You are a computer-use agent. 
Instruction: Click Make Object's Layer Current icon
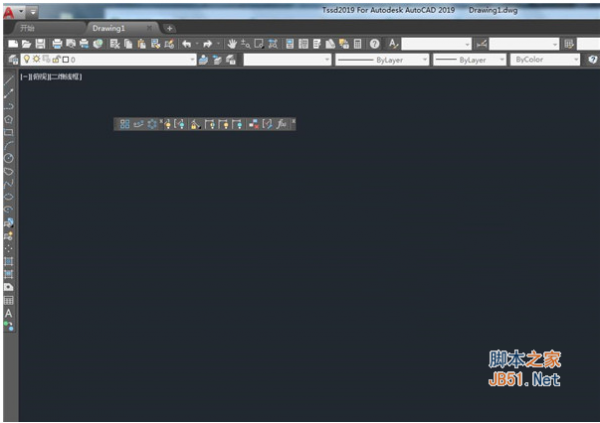point(204,60)
